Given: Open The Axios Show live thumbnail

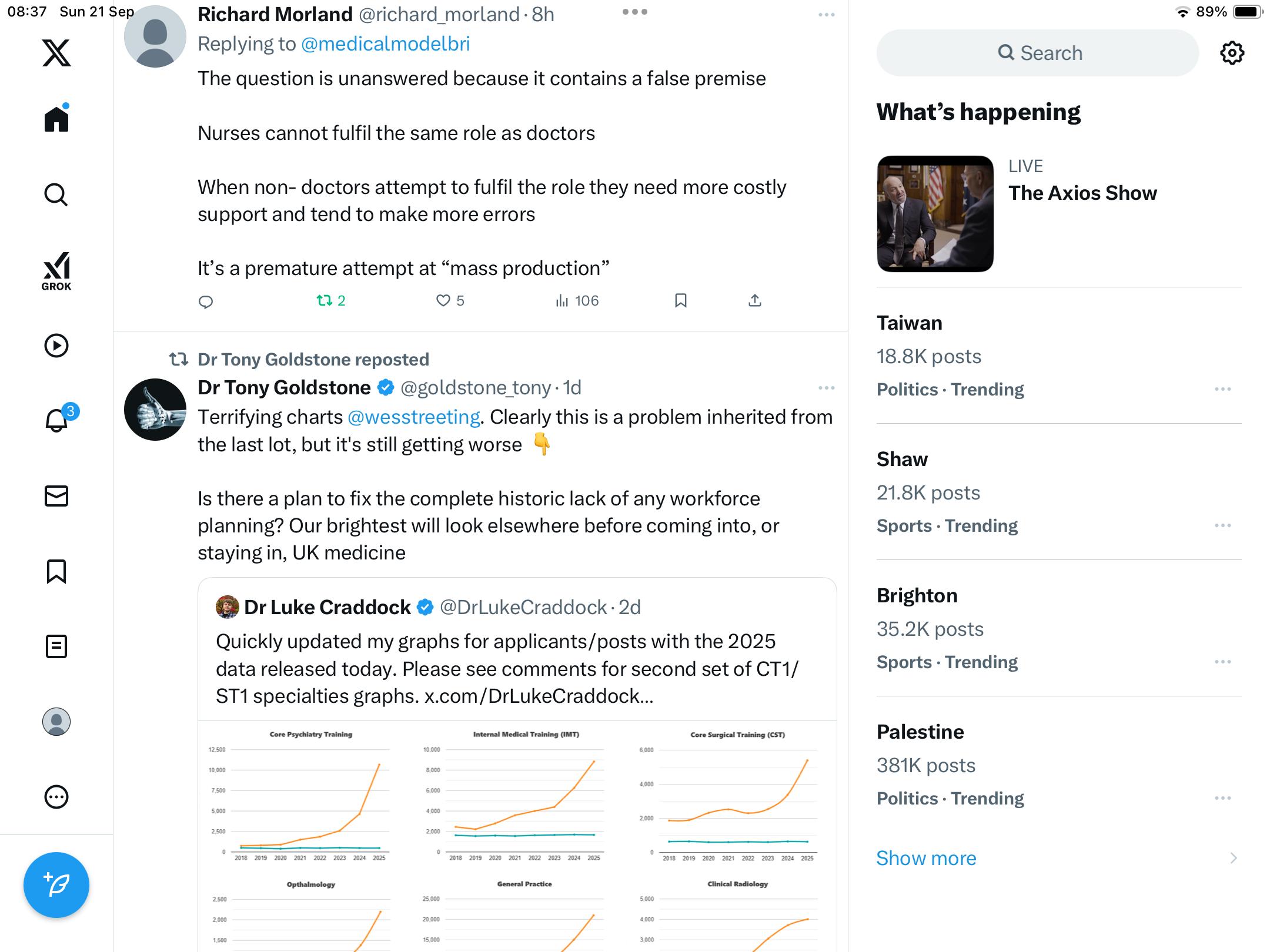Looking at the screenshot, I should 935,213.
